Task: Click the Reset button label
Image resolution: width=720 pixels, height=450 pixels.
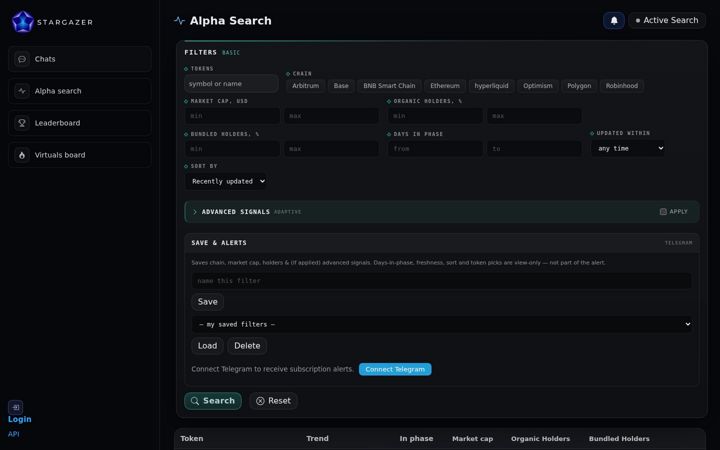Action: coord(279,401)
